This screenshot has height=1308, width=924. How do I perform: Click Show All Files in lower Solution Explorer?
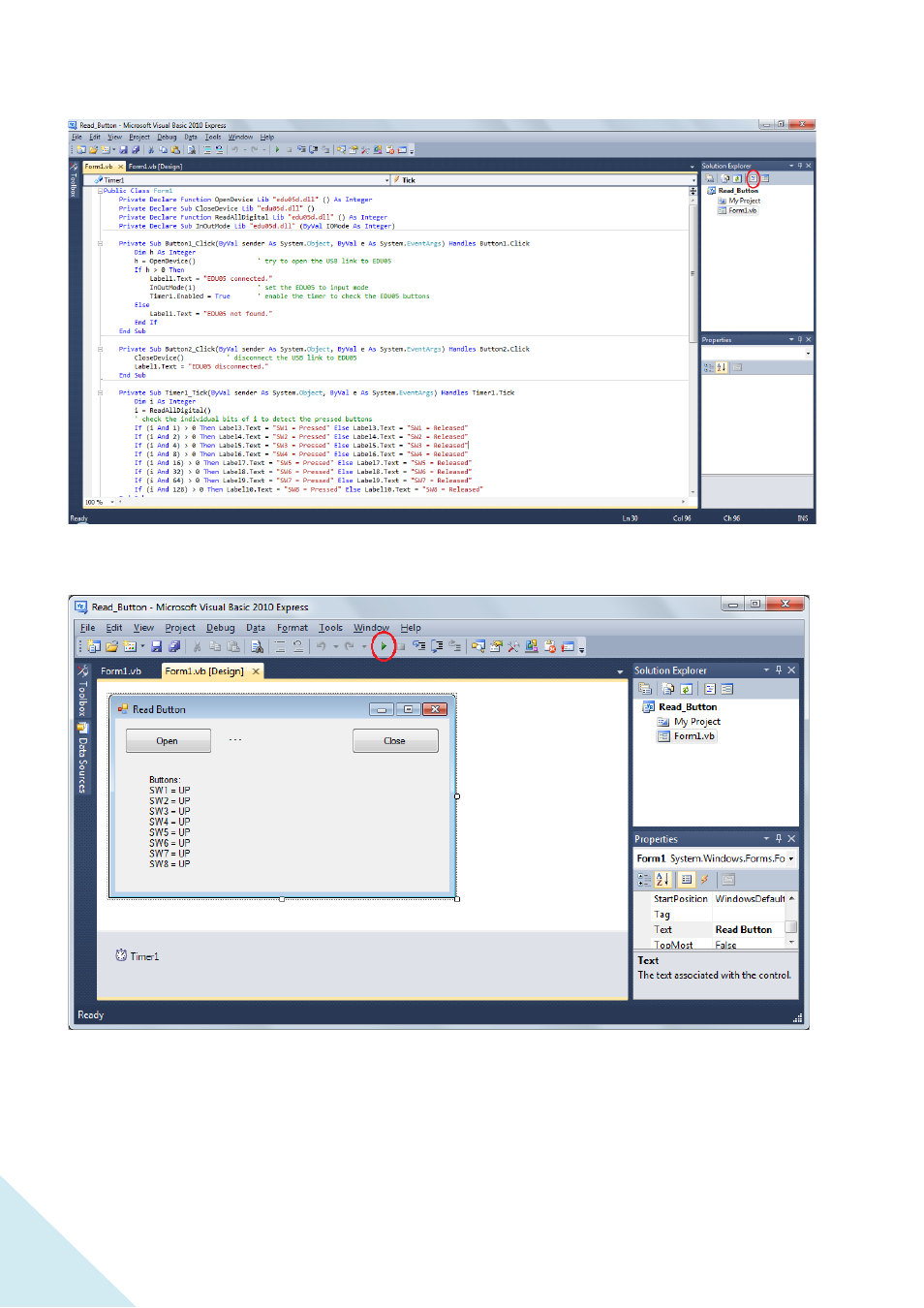[668, 689]
